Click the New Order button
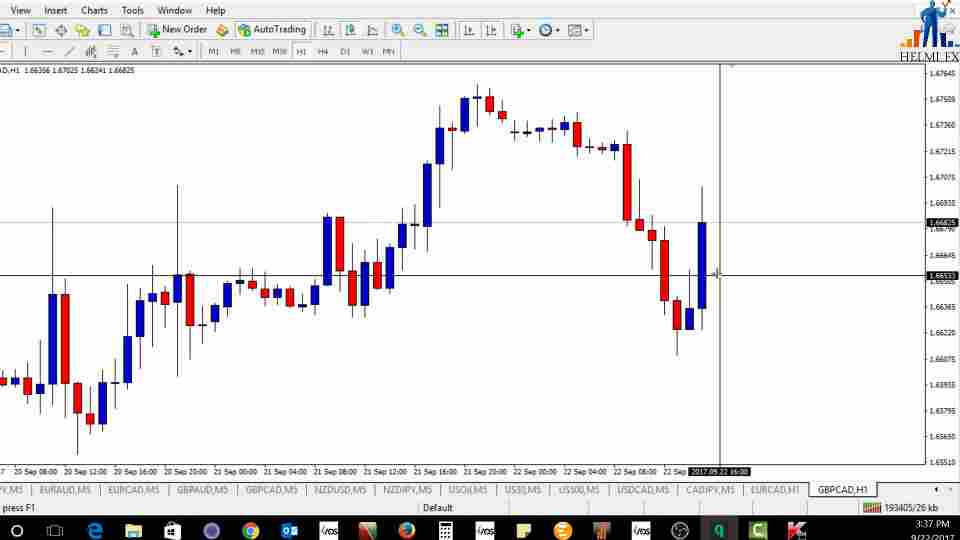The height and width of the screenshot is (540, 960). pyautogui.click(x=178, y=29)
